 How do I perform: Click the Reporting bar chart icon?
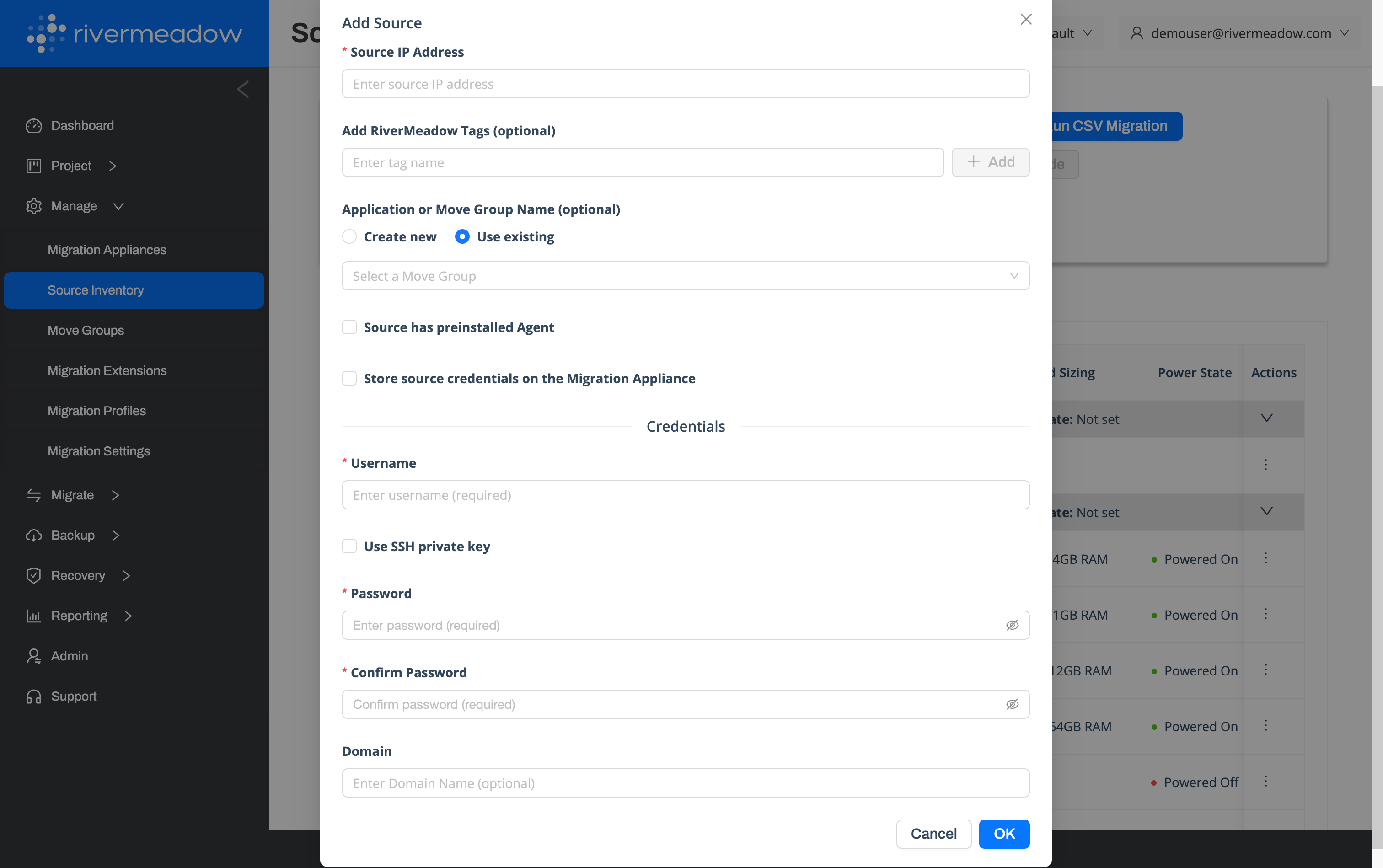[x=34, y=616]
